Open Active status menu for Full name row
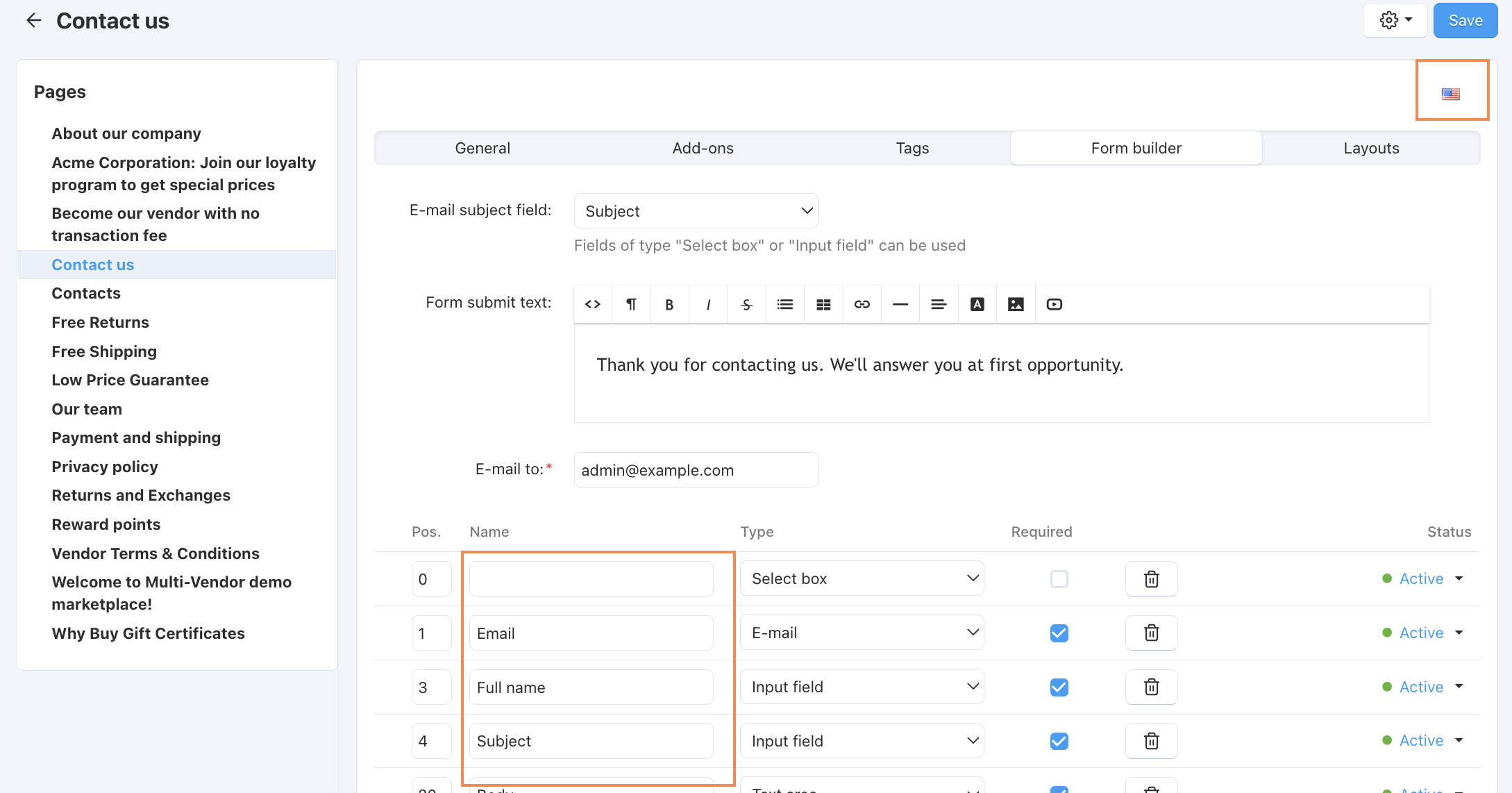 coord(1423,687)
